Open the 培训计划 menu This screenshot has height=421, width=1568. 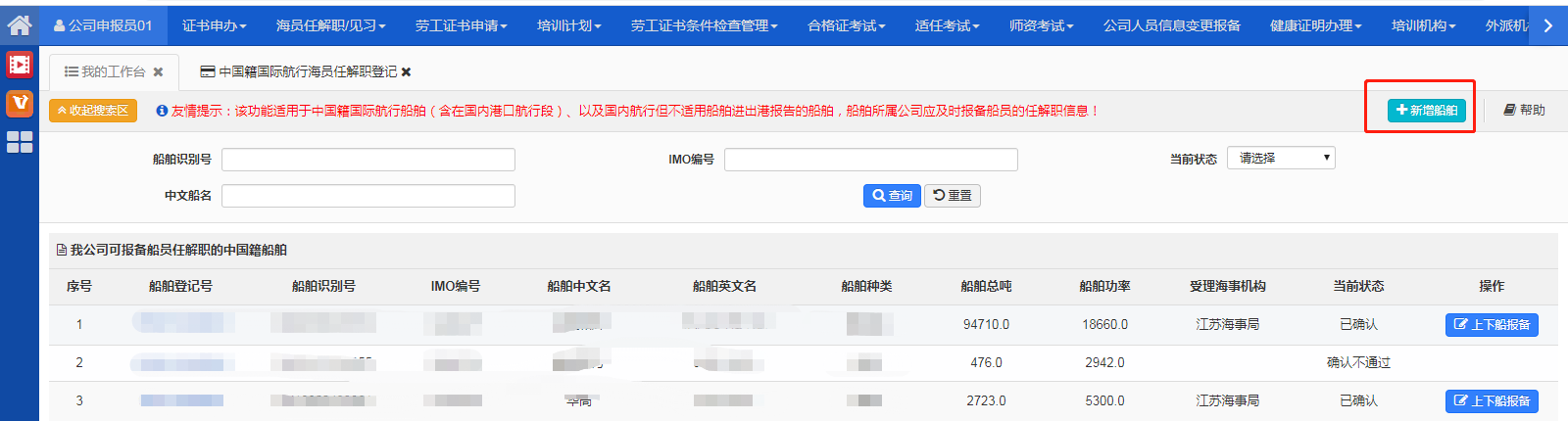(x=568, y=25)
